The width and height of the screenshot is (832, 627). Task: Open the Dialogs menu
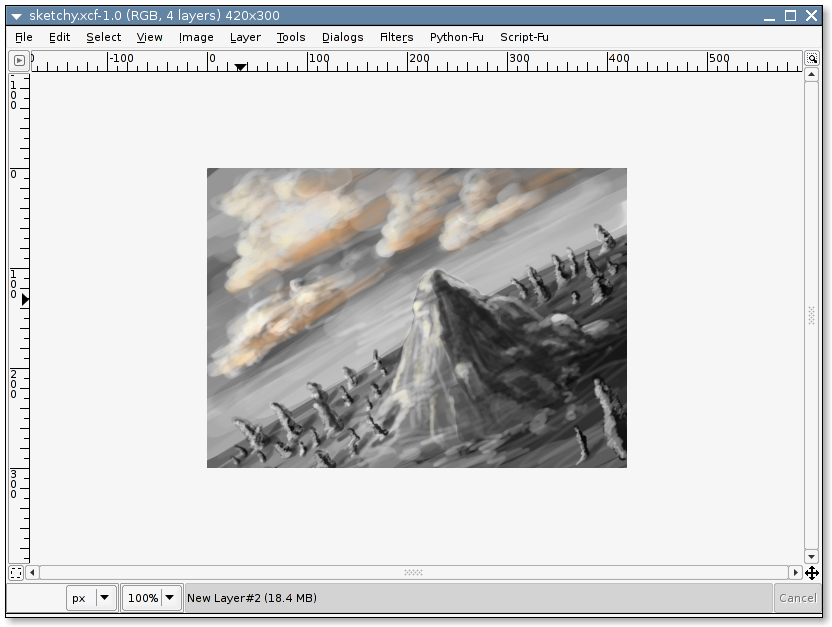(x=342, y=37)
